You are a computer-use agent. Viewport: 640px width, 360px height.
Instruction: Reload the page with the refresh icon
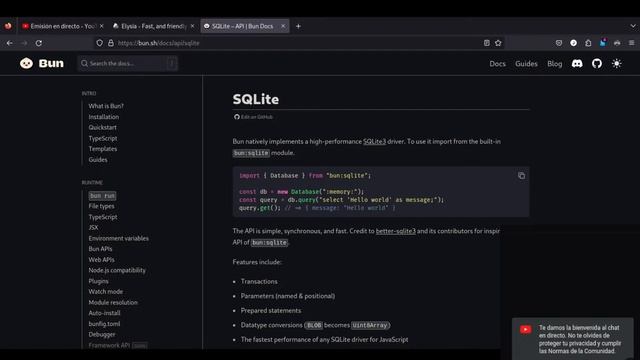39,43
